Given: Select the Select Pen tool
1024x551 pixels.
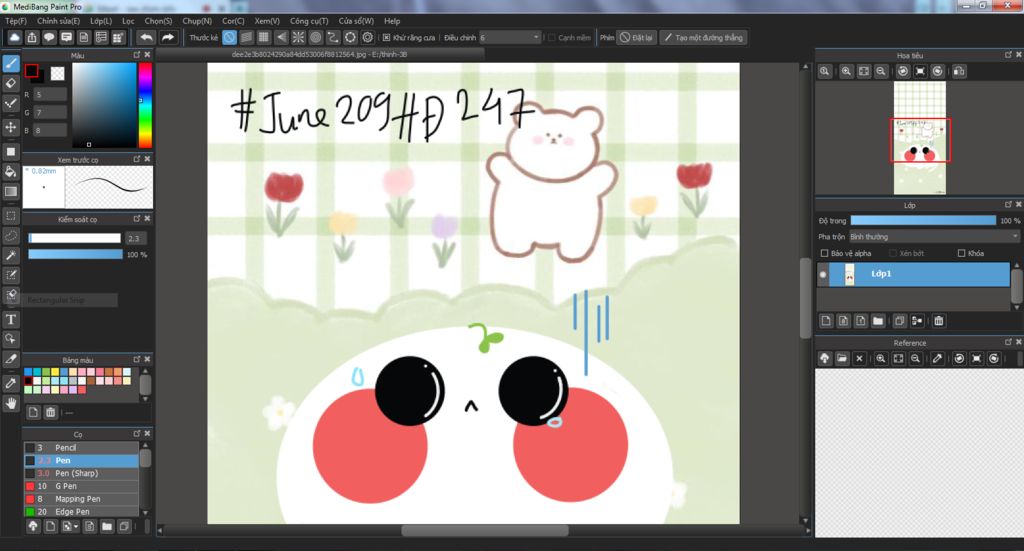Looking at the screenshot, I should coord(10,275).
